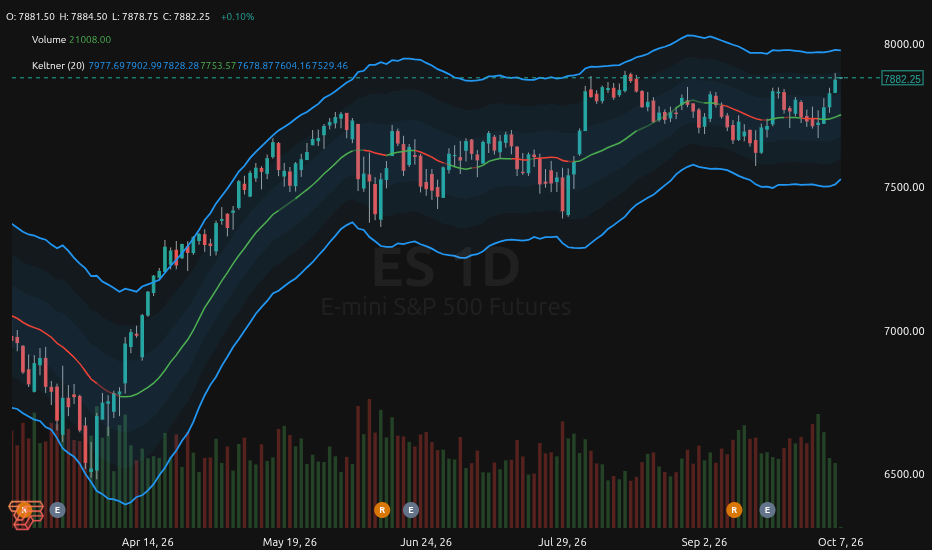Click the 6500.00 price axis label
This screenshot has width=932, height=550.
pos(904,474)
